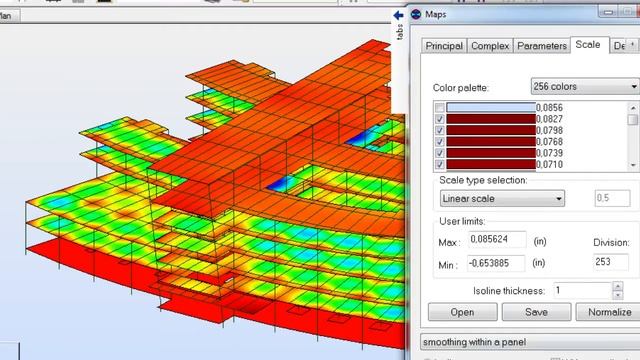Enable the checkbox for value 0,0856
This screenshot has width=640, height=360.
[440, 108]
